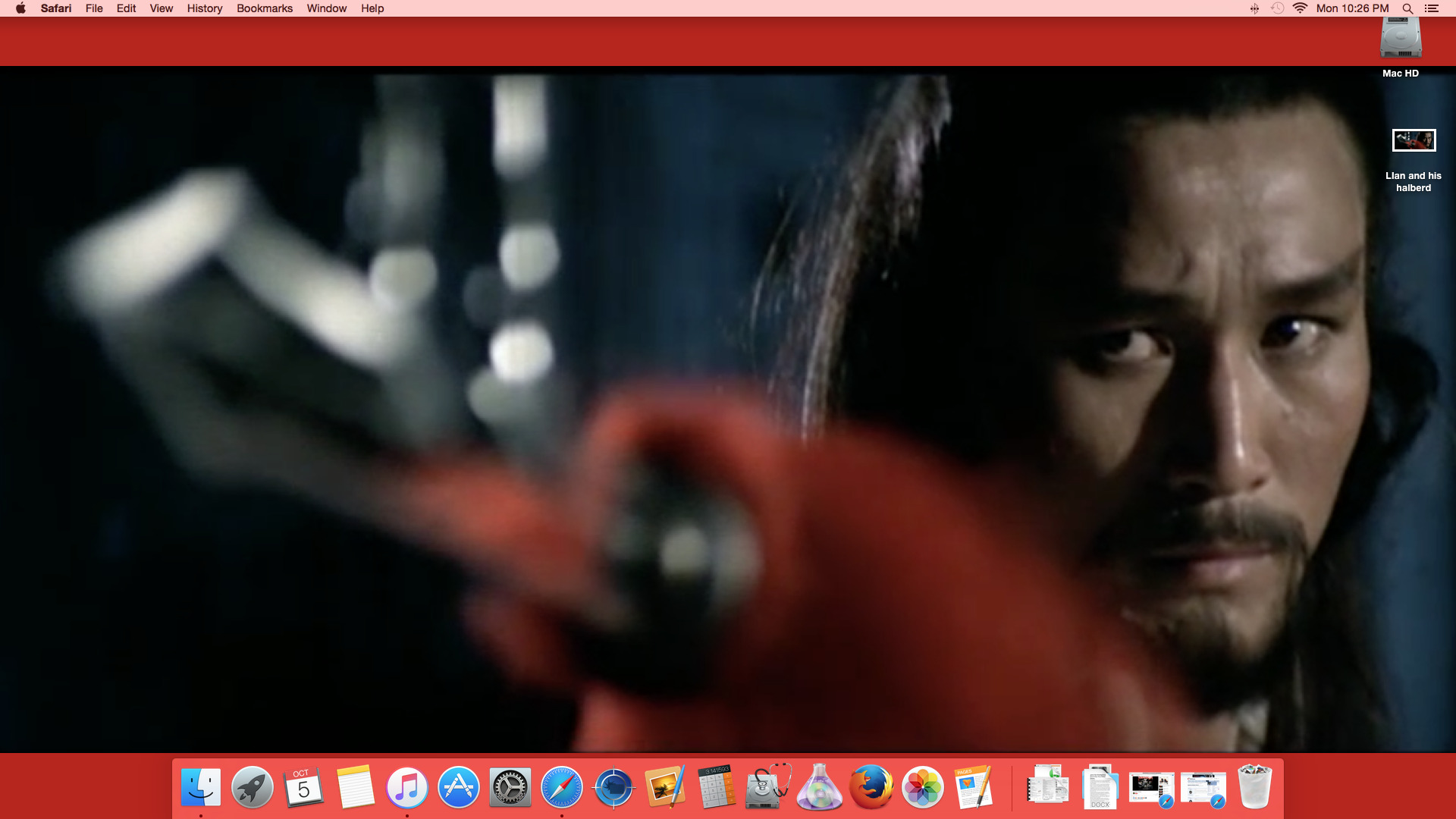Click the Bluetooth status icon
Image resolution: width=1456 pixels, height=819 pixels.
click(1254, 8)
